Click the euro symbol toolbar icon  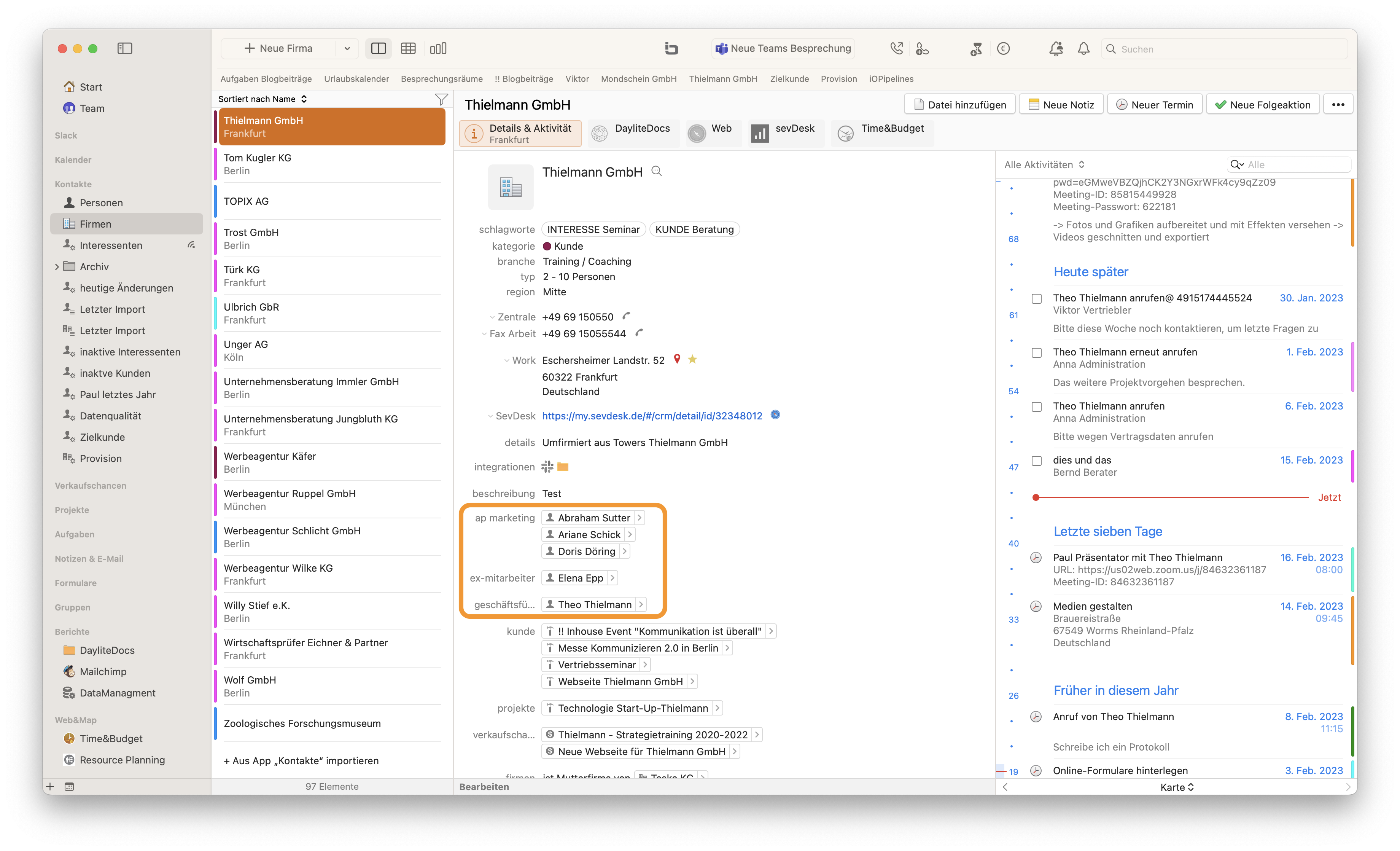pos(1004,49)
